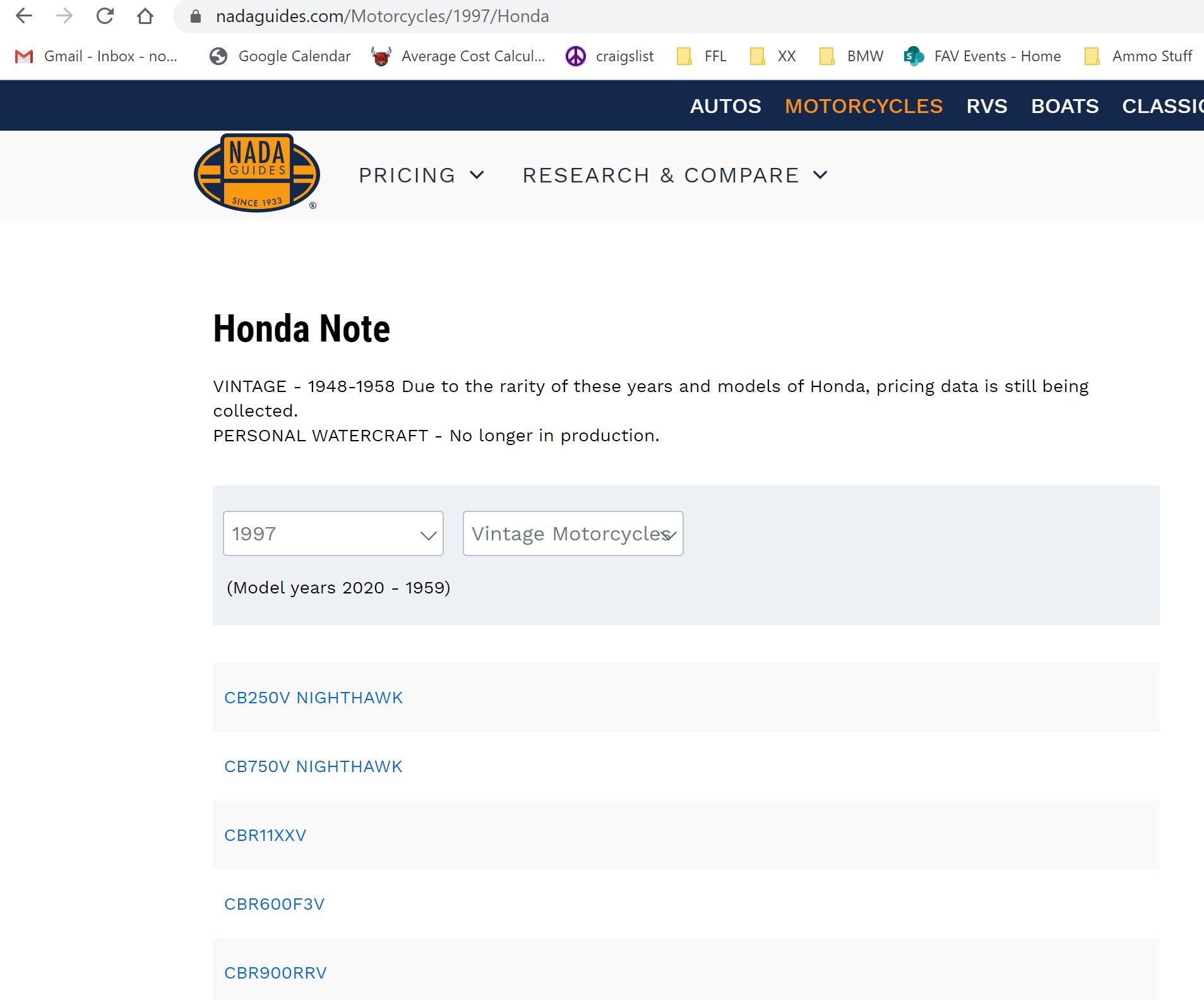Open the FFL bookmark folder

(701, 56)
